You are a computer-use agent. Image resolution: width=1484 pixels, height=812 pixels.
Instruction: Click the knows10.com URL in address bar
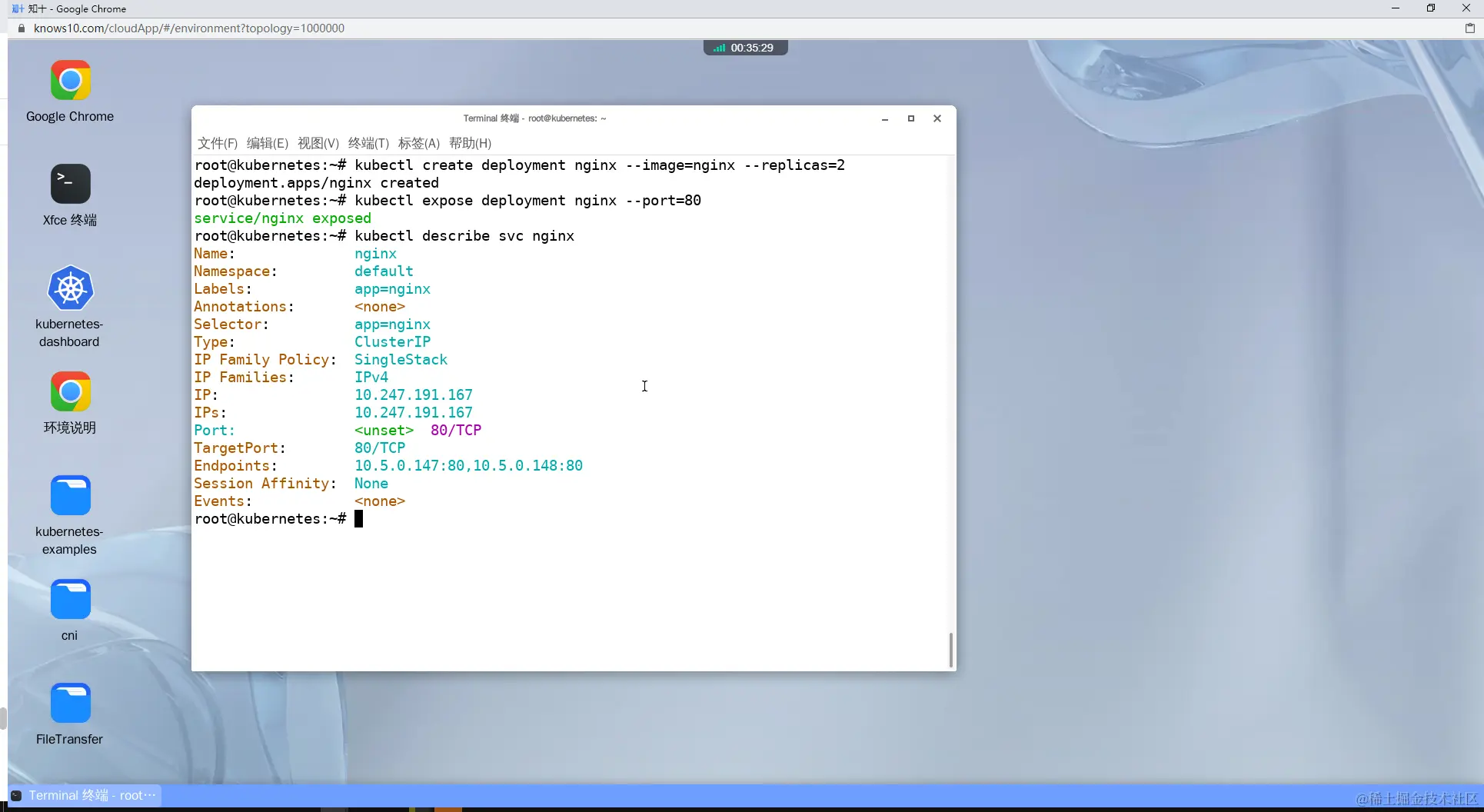pyautogui.click(x=189, y=28)
